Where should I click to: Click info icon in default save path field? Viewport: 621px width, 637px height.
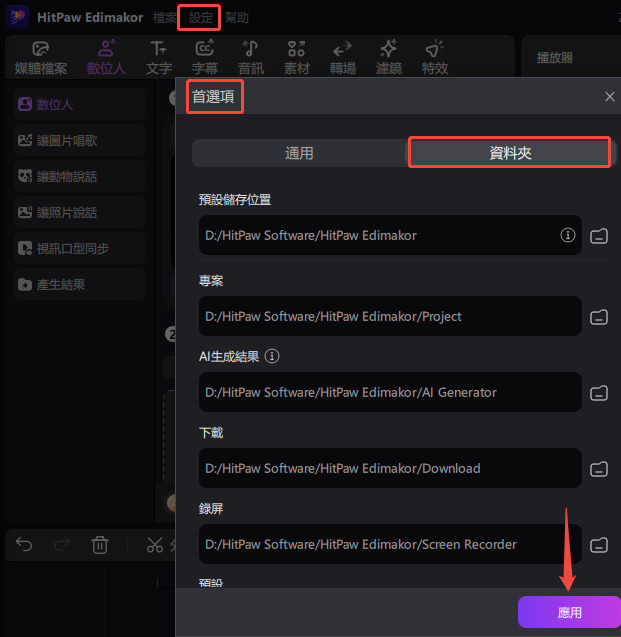(x=567, y=235)
